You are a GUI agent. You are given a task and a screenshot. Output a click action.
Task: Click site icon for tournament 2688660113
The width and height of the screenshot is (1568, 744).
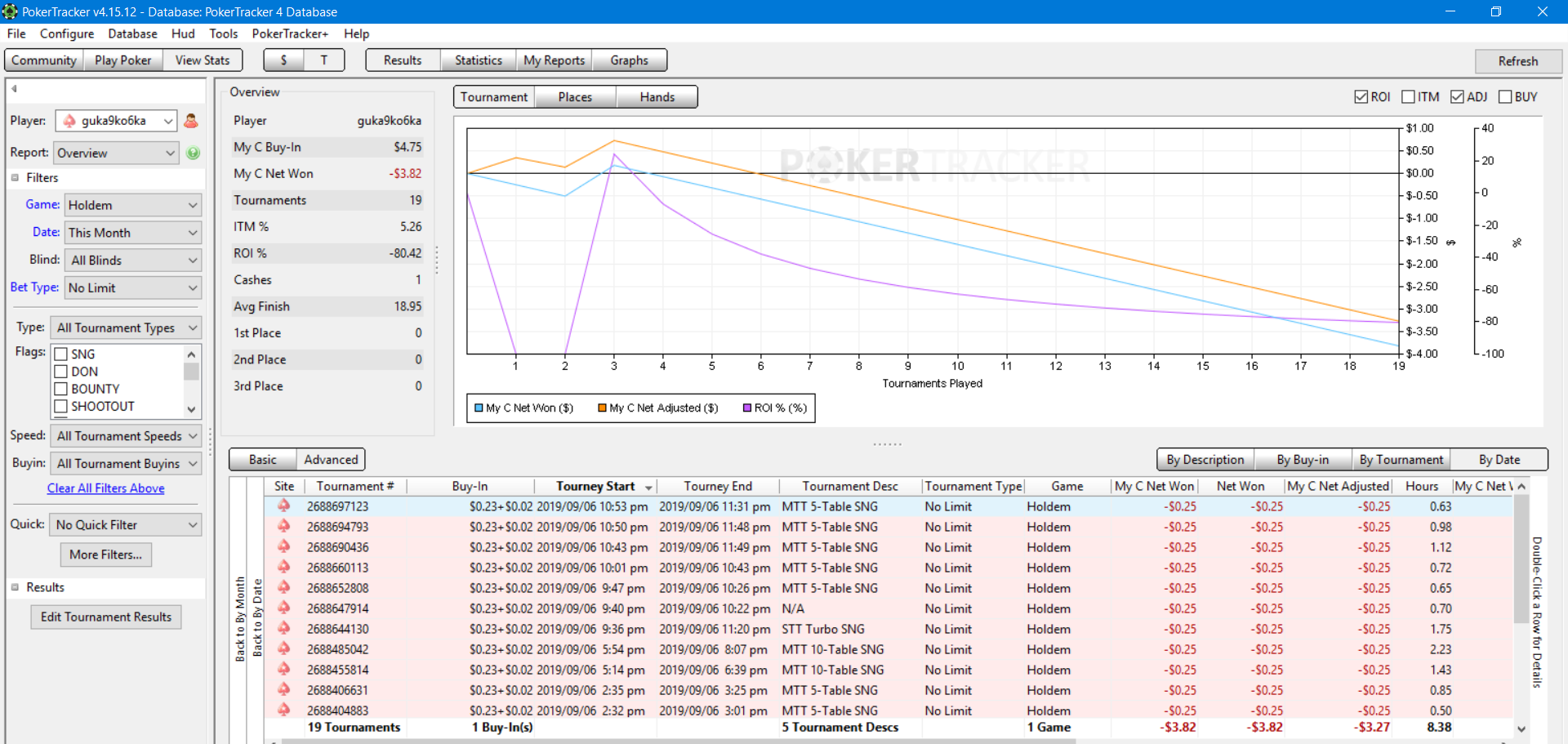283,568
